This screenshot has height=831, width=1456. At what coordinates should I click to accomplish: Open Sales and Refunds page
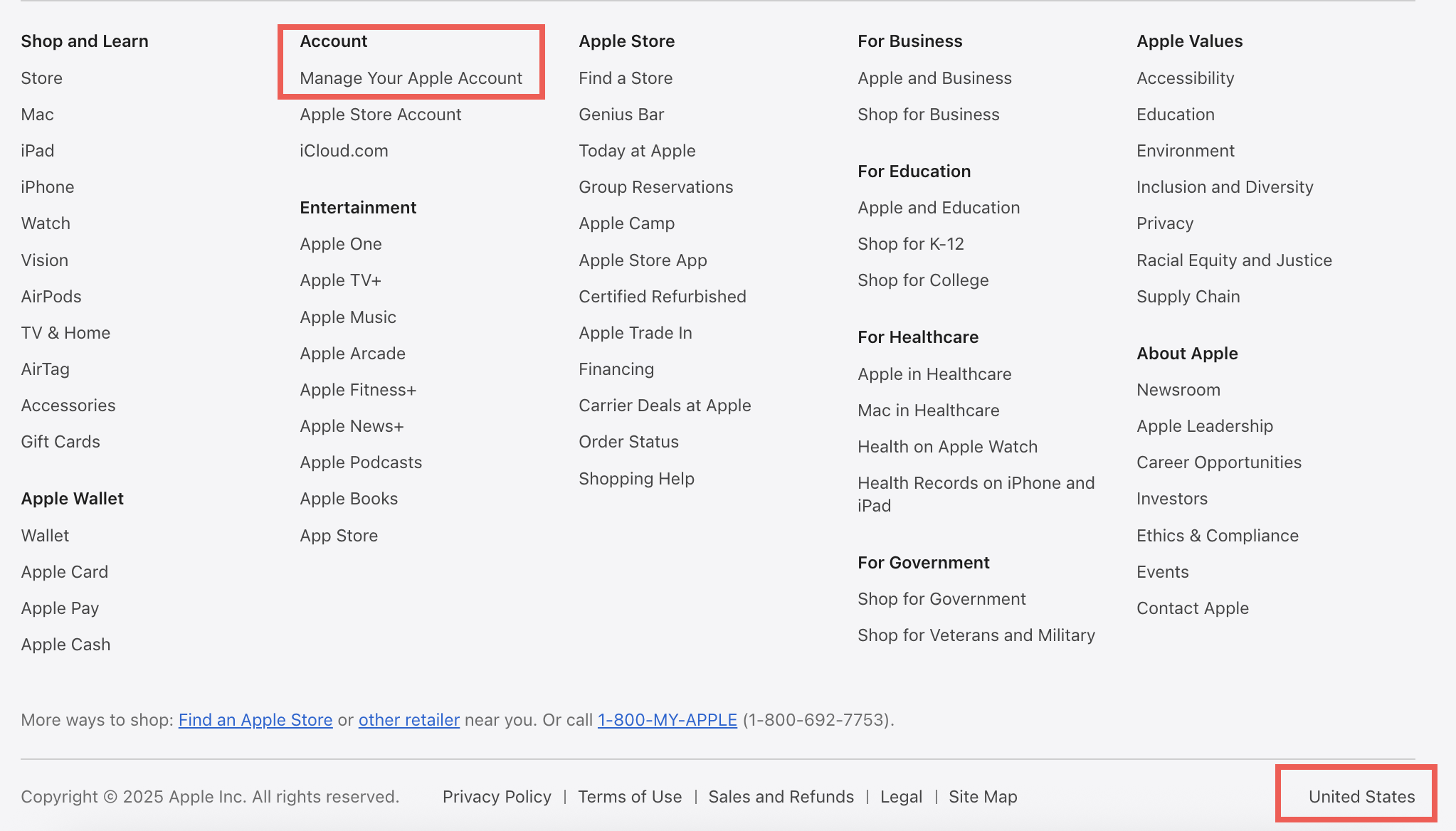tap(781, 797)
